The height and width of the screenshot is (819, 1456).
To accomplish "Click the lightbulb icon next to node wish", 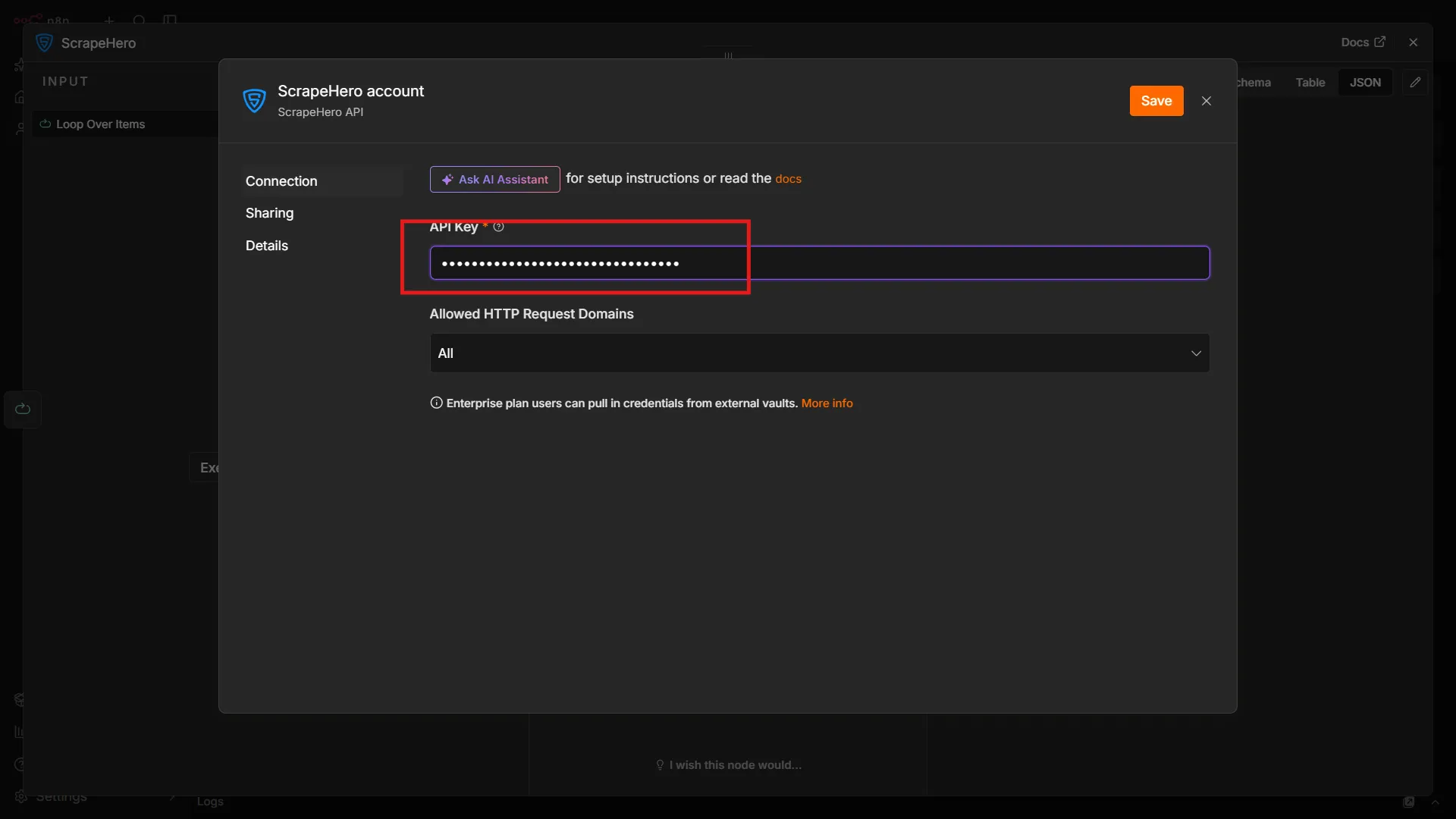I will pos(660,765).
